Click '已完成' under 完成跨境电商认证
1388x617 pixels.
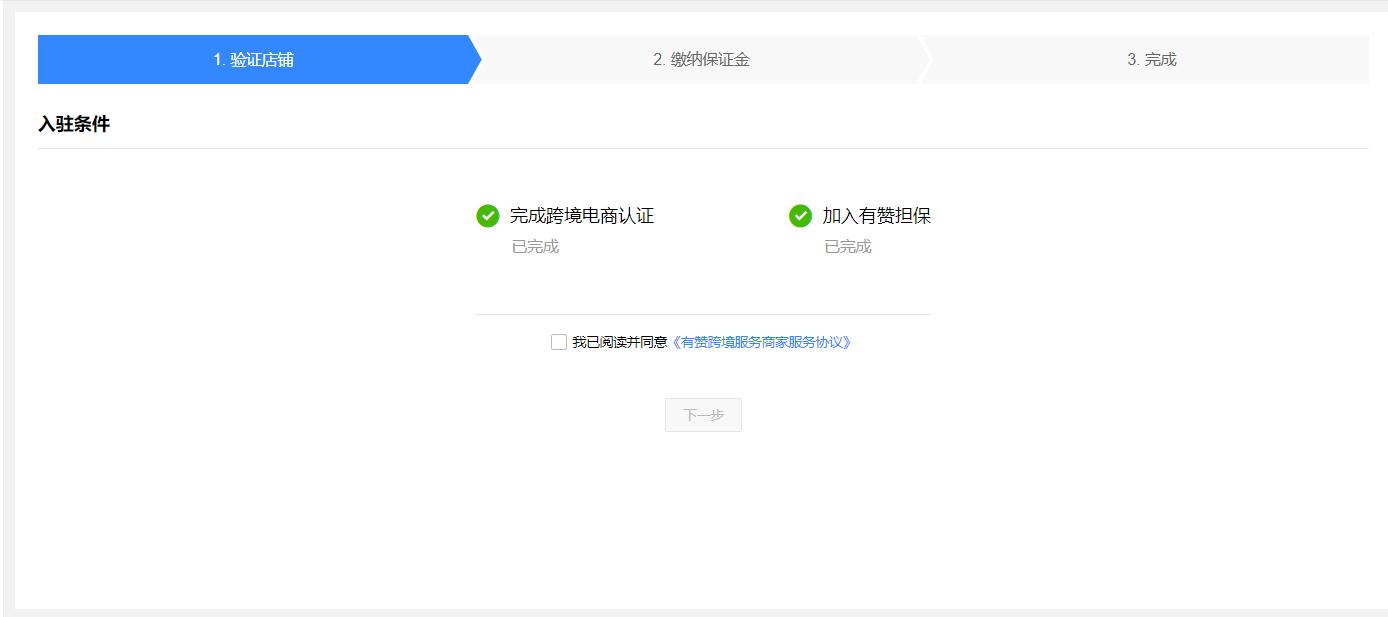(x=535, y=247)
